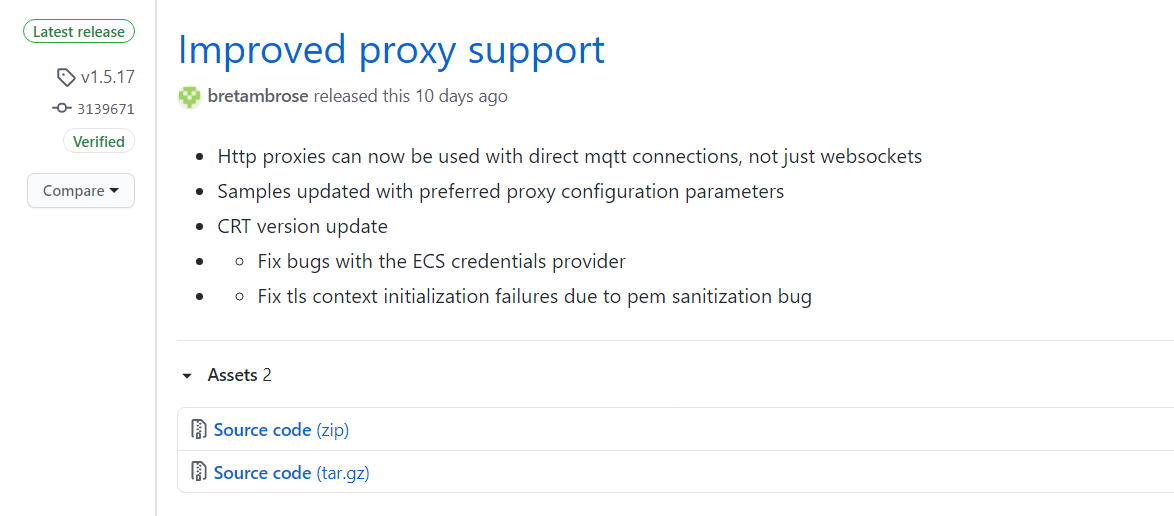The width and height of the screenshot is (1174, 516).
Task: Click the ECS credentials provider bullet text
Action: coord(441,261)
